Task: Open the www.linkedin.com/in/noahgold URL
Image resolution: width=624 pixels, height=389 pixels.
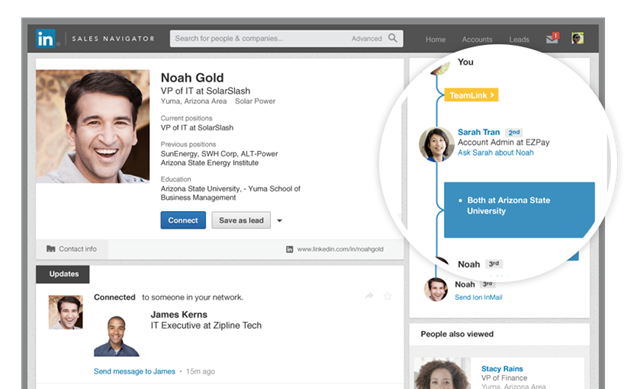Action: [340, 249]
